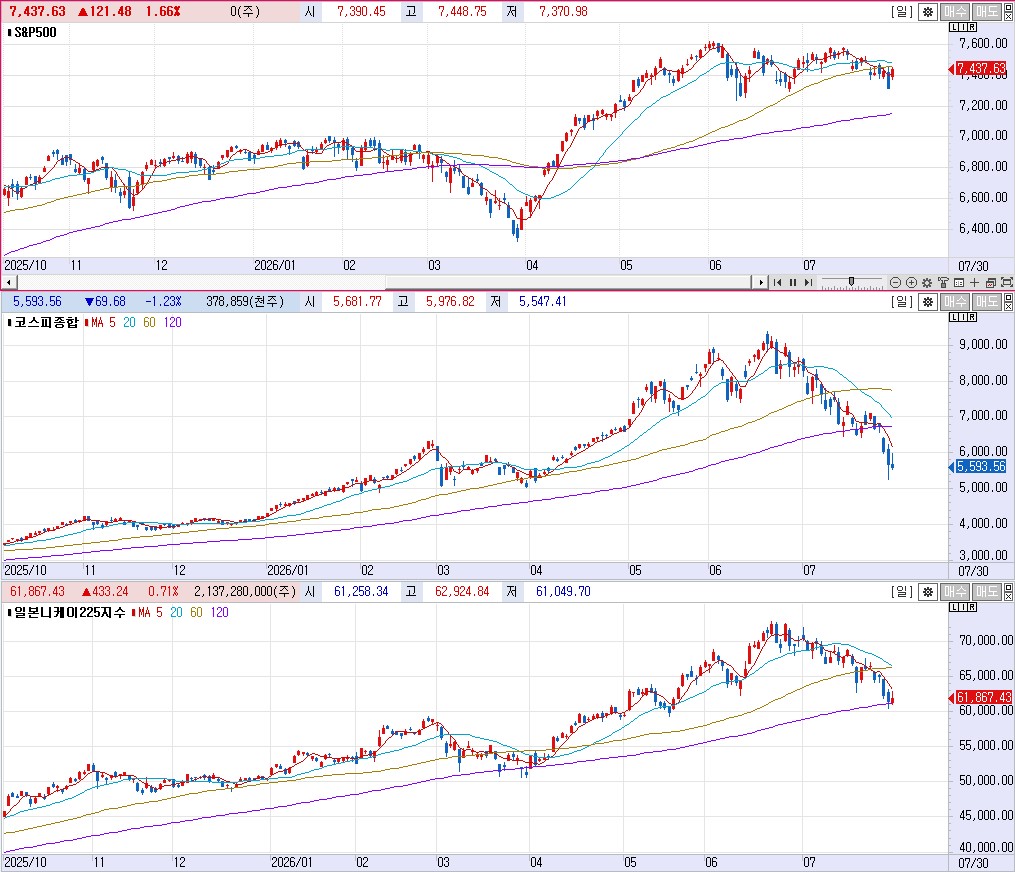Image resolution: width=1015 pixels, height=872 pixels.
Task: Click MA 120 legend in Nikkei chart
Action: coord(219,612)
